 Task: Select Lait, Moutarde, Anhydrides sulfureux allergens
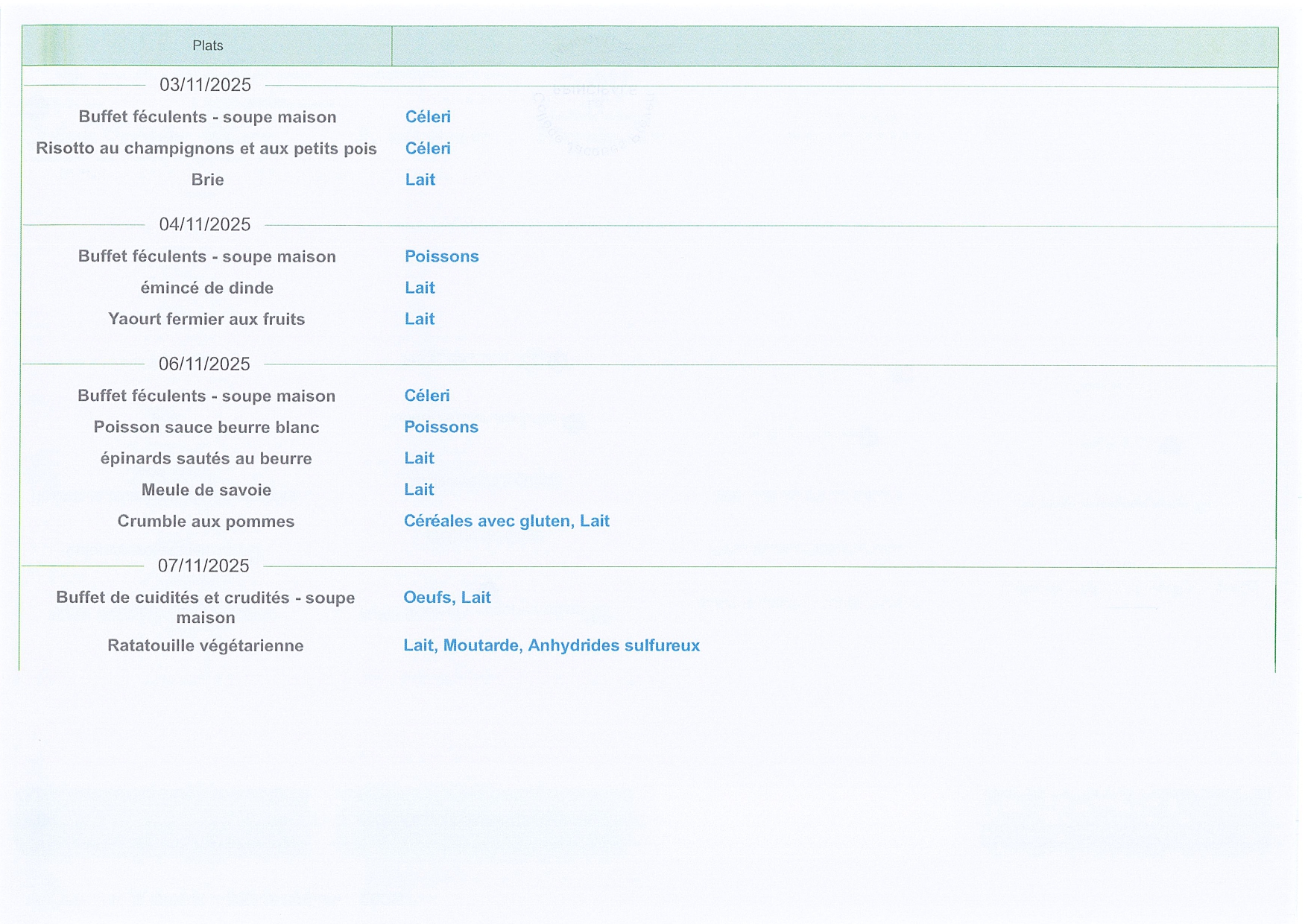tap(551, 645)
